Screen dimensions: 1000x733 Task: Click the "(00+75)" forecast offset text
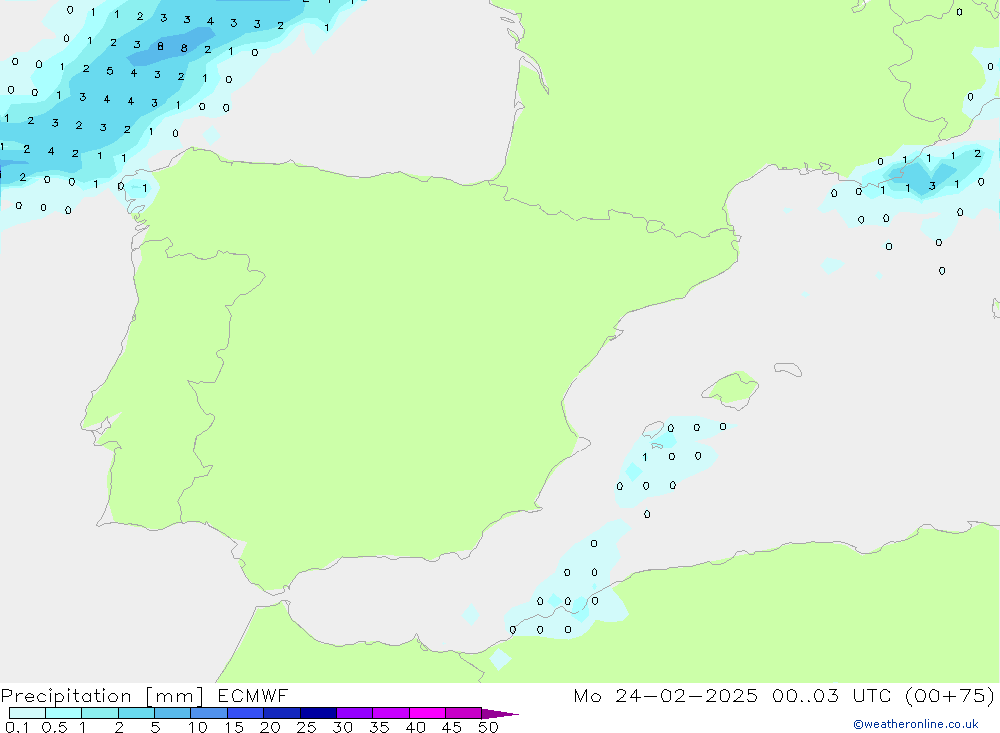click(x=950, y=695)
